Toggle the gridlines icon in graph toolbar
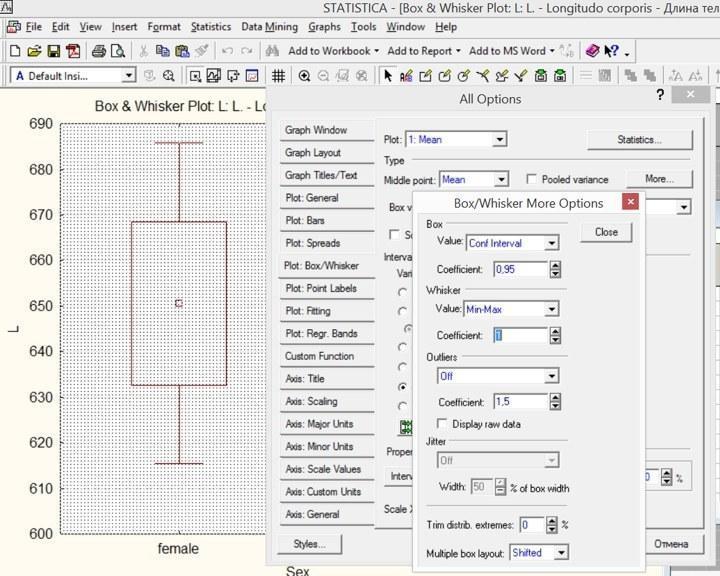Image resolution: width=720 pixels, height=576 pixels. tap(278, 76)
